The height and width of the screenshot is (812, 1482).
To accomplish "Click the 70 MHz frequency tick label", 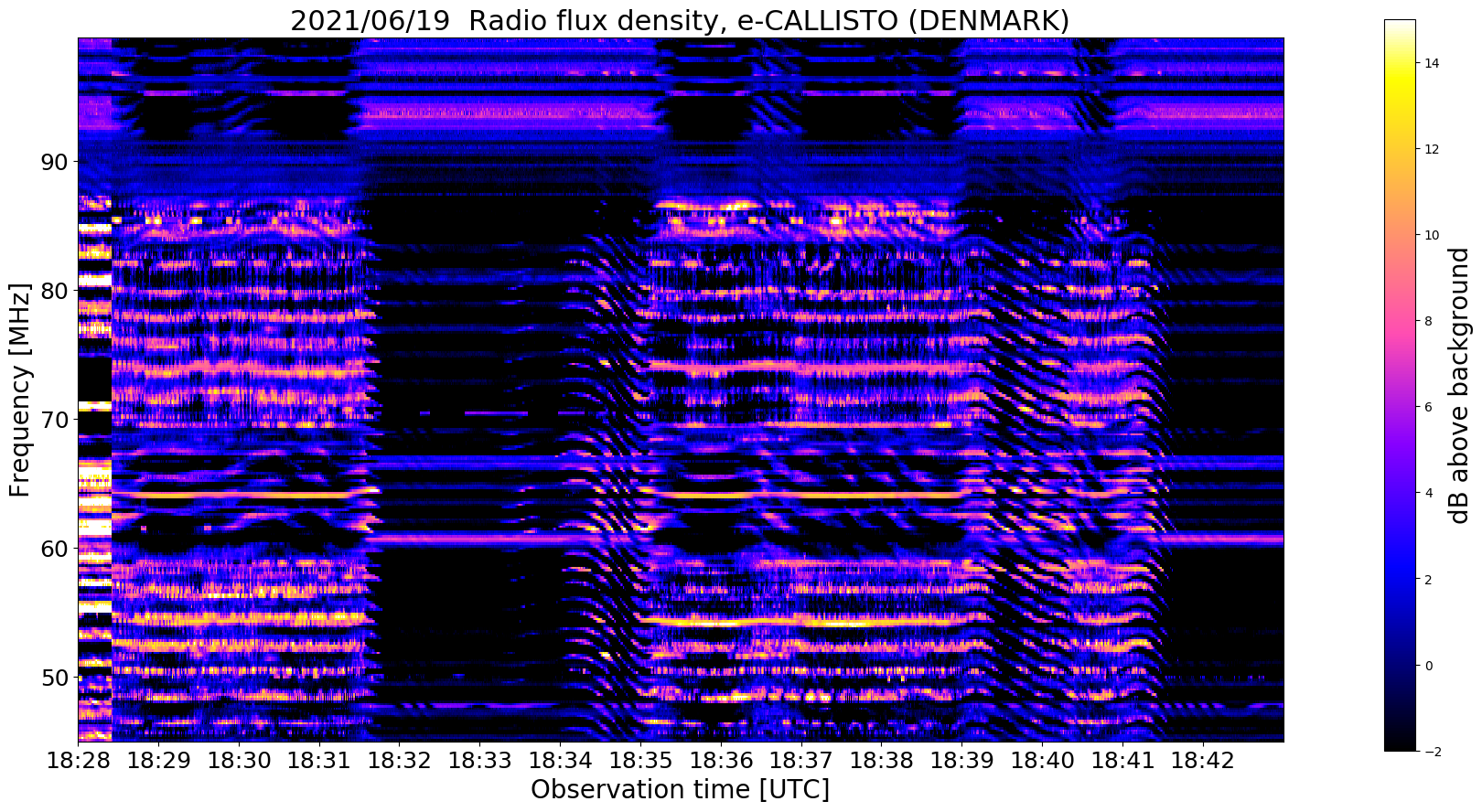I will (53, 420).
